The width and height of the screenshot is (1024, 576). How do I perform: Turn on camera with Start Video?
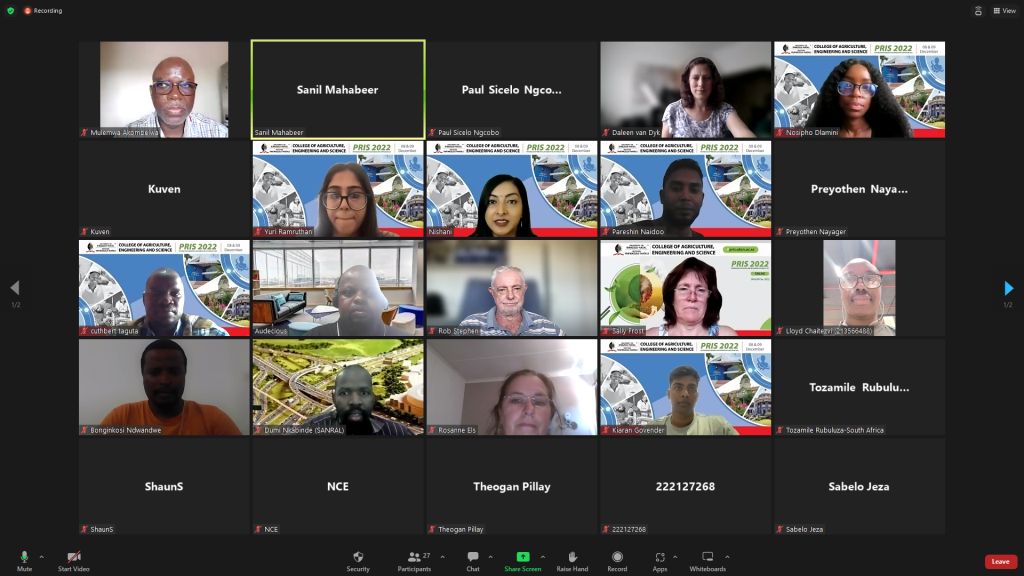tap(73, 560)
